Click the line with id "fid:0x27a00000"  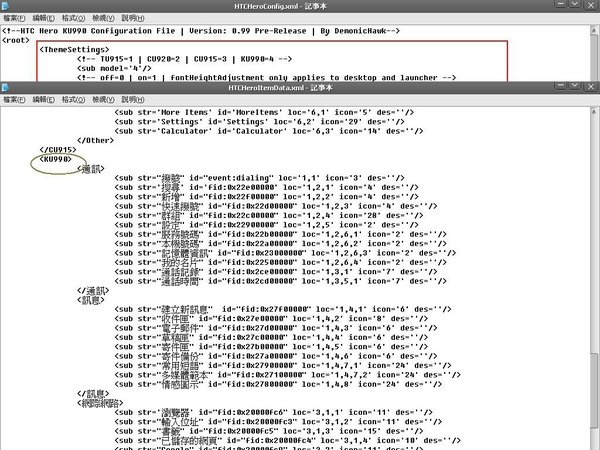[x=276, y=356]
